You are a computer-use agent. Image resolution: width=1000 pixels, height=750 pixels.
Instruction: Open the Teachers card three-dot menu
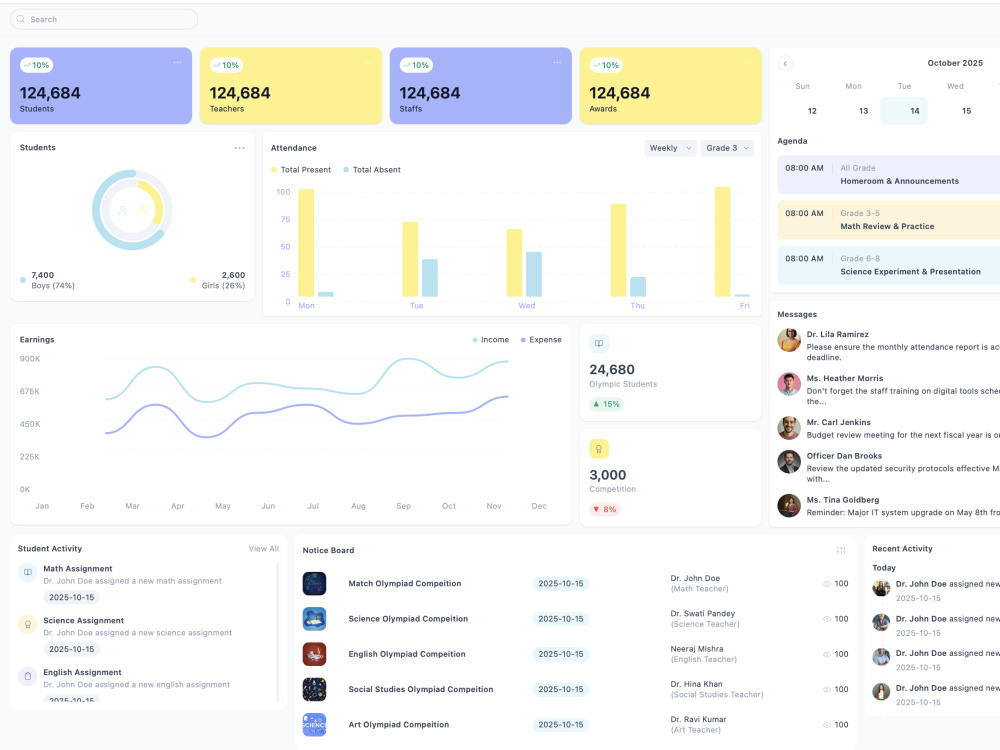tap(367, 62)
